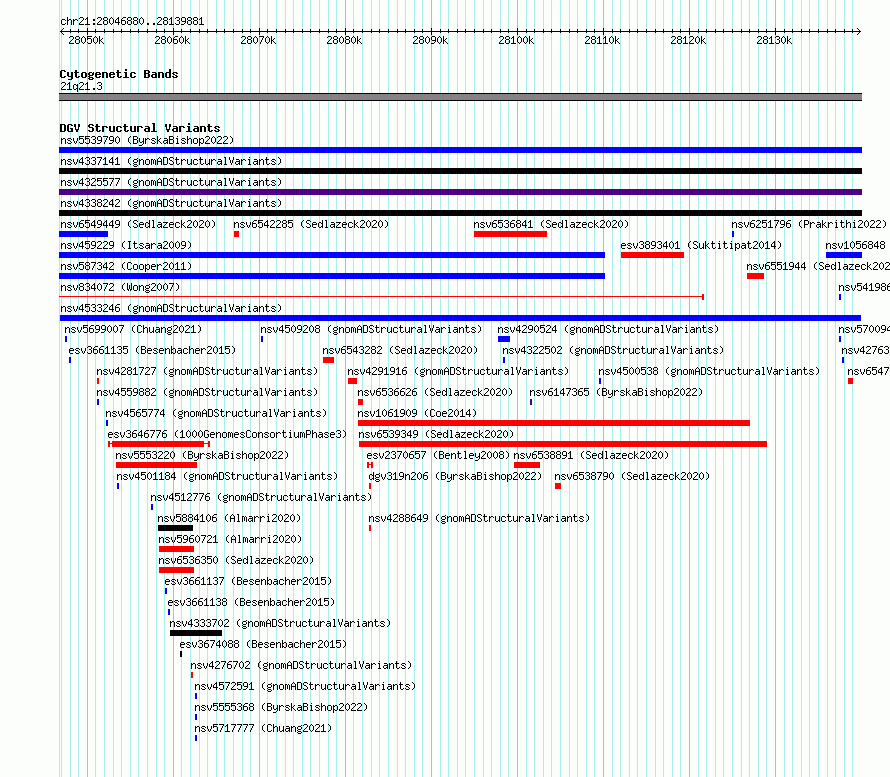Click nsv587342 (Cooper2011) label

pyautogui.click(x=126, y=266)
